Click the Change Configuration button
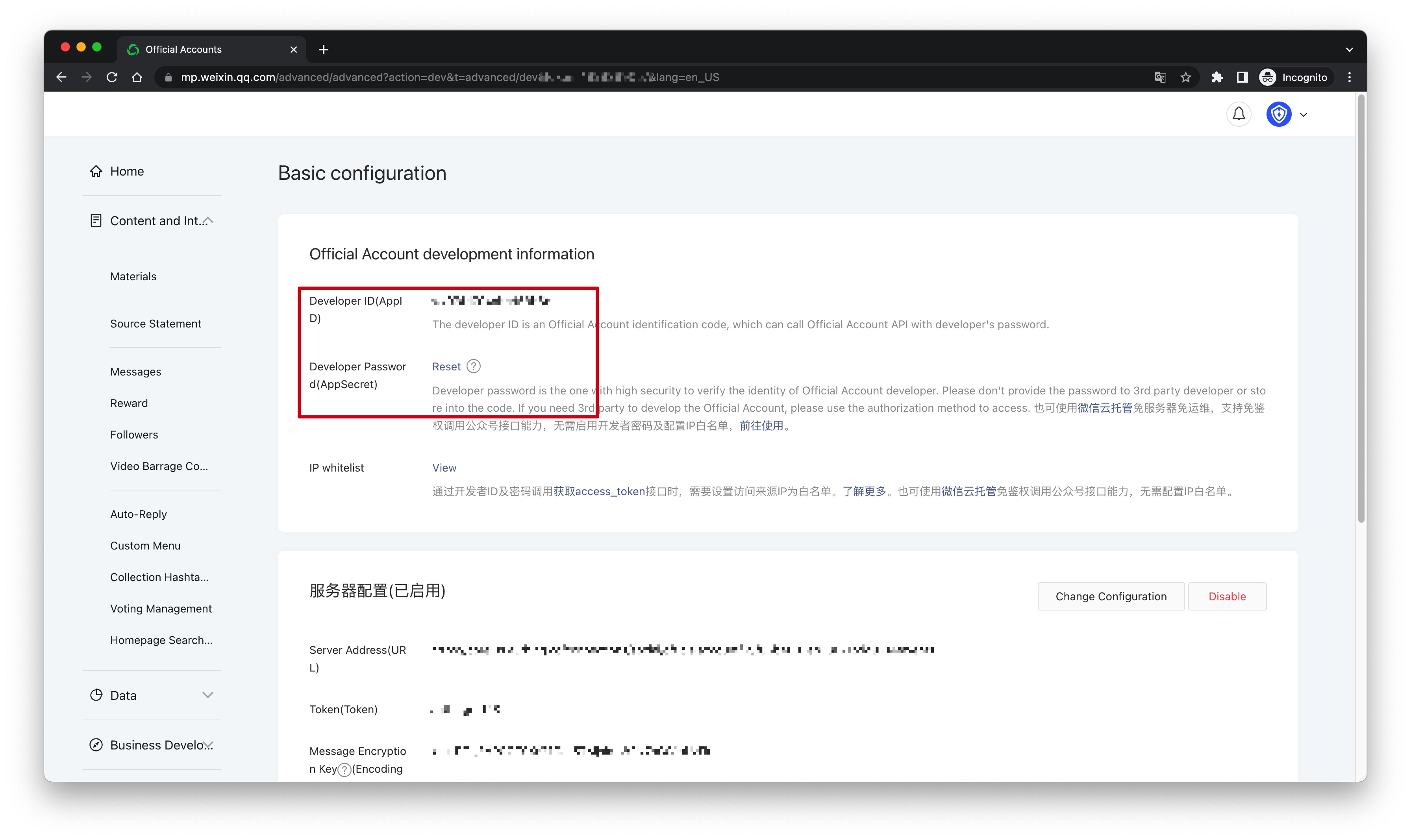Viewport: 1411px width, 840px height. 1111,596
